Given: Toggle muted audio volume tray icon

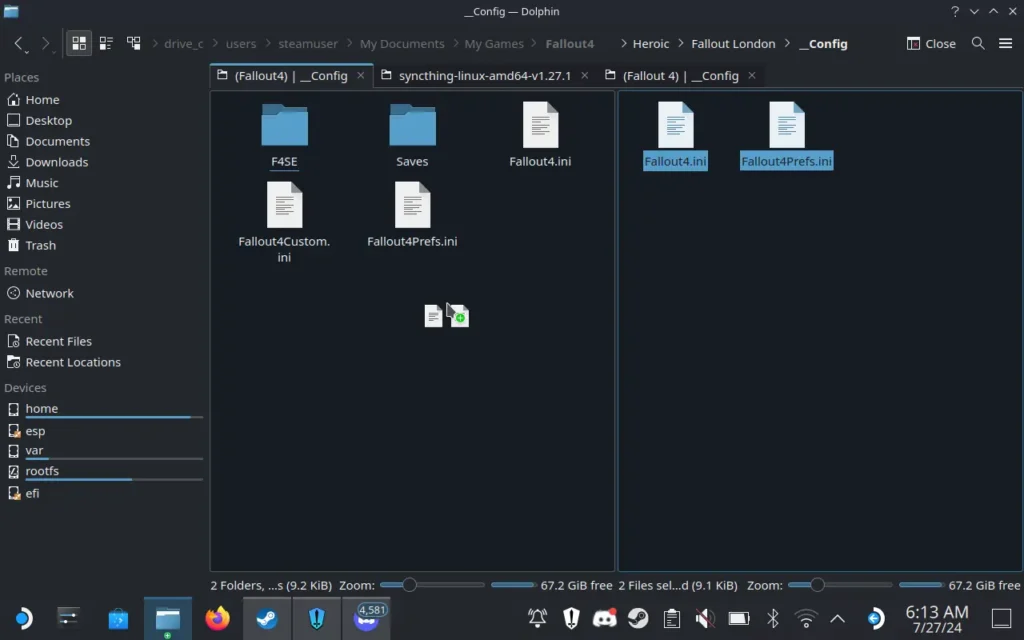Looking at the screenshot, I should [x=705, y=618].
